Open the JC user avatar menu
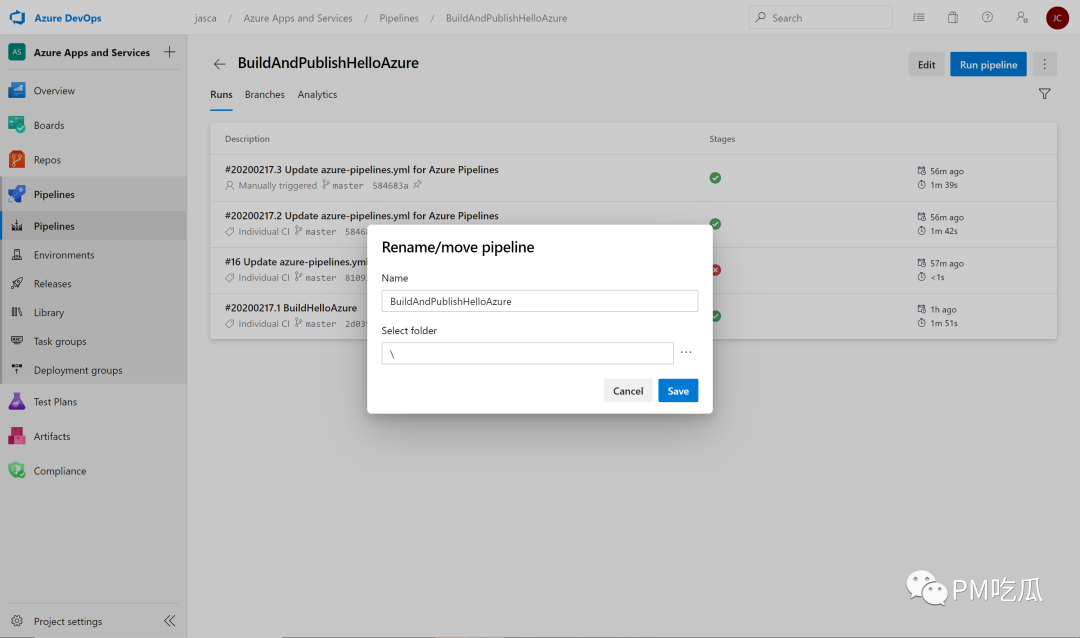Viewport: 1080px width, 638px height. [x=1057, y=18]
